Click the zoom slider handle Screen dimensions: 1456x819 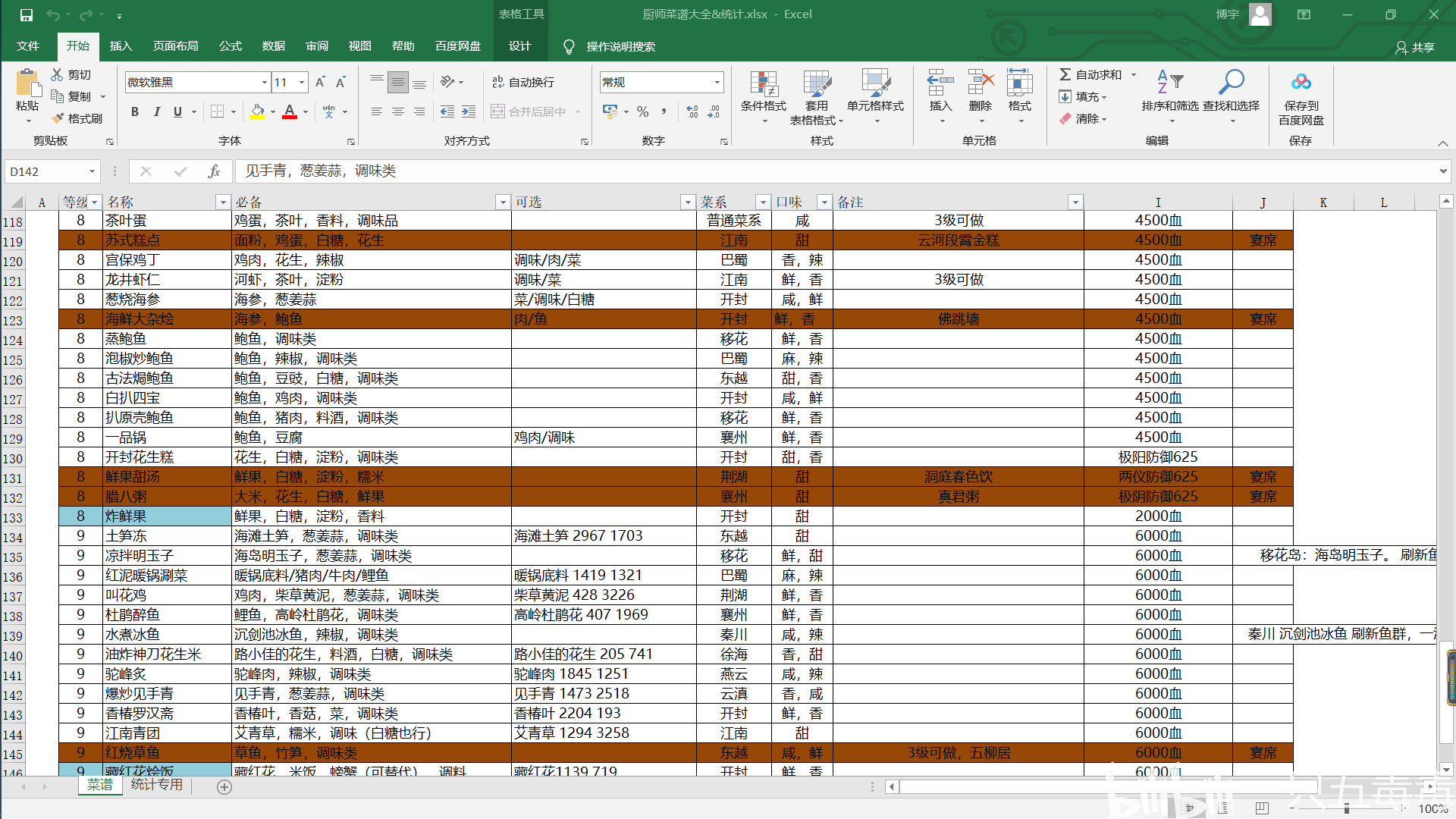click(x=1347, y=809)
